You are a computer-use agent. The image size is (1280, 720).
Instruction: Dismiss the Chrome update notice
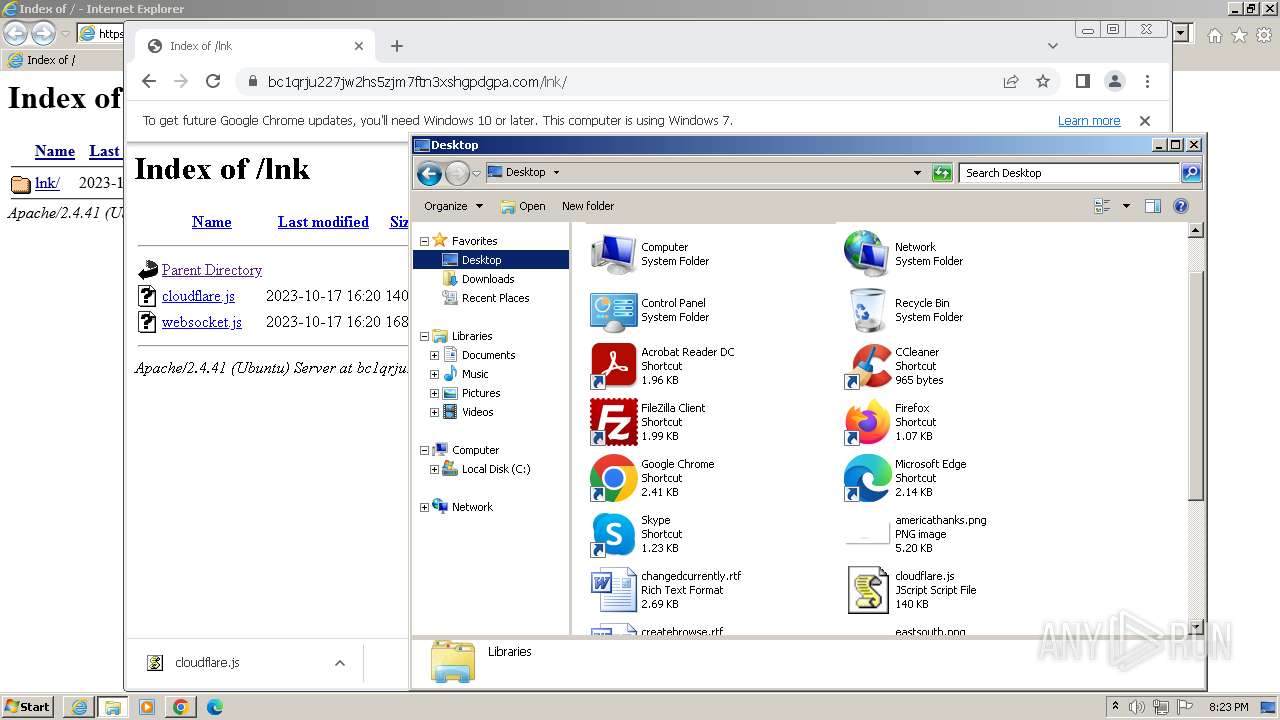1145,121
